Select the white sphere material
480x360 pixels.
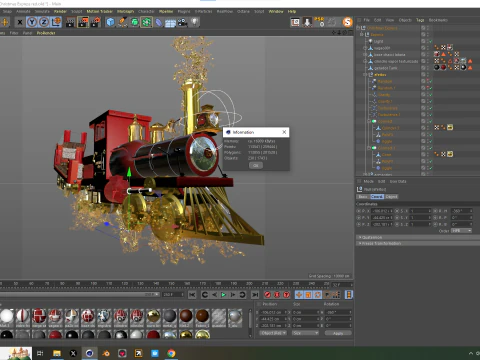click(x=7, y=316)
